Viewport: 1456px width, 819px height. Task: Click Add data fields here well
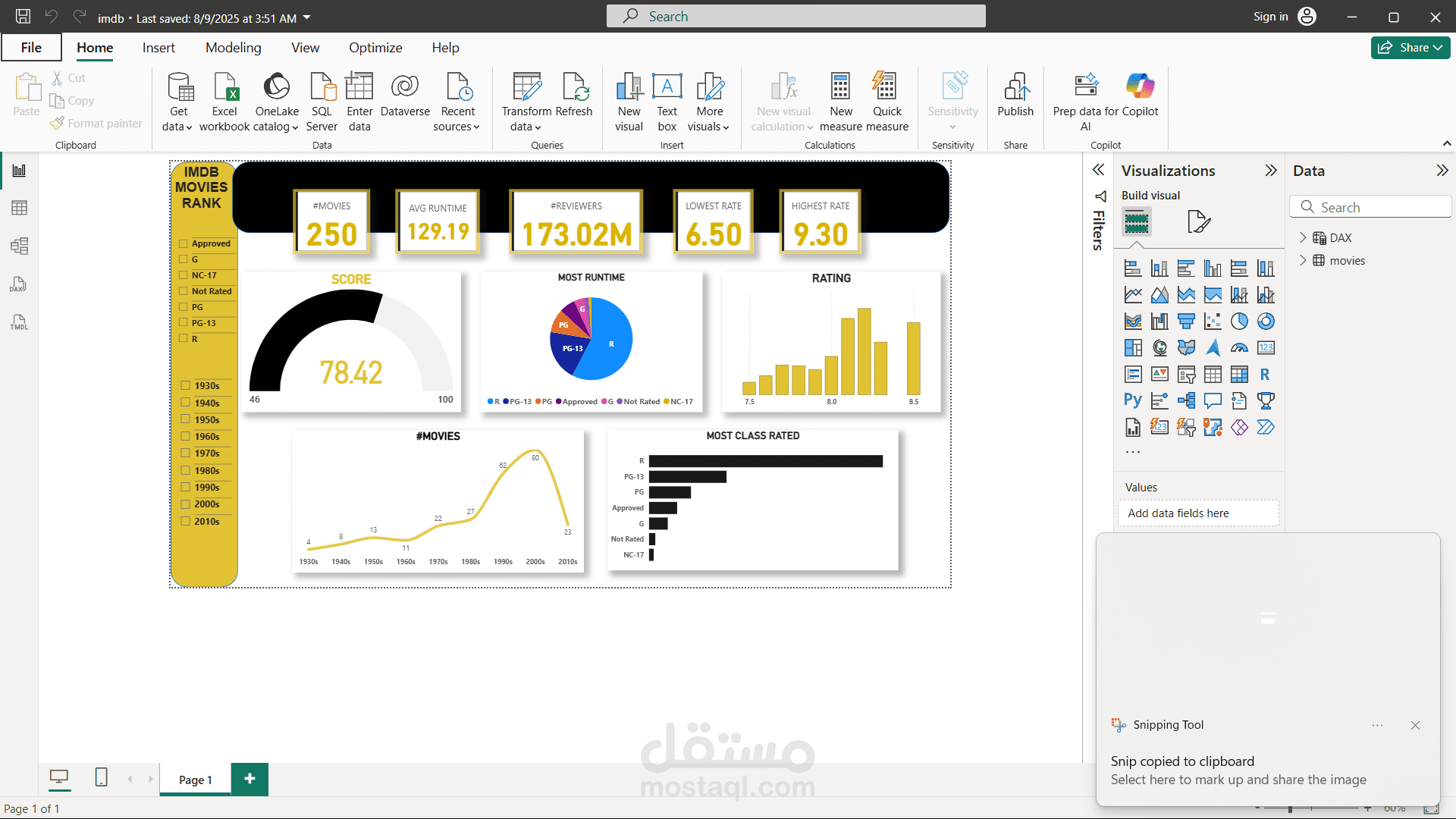pos(1198,513)
